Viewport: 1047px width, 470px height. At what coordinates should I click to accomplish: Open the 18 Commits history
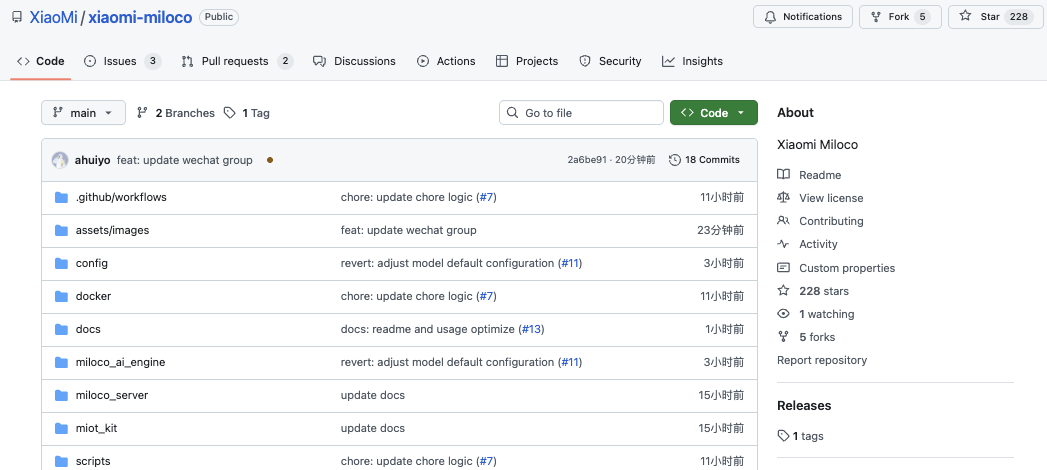pyautogui.click(x=705, y=160)
